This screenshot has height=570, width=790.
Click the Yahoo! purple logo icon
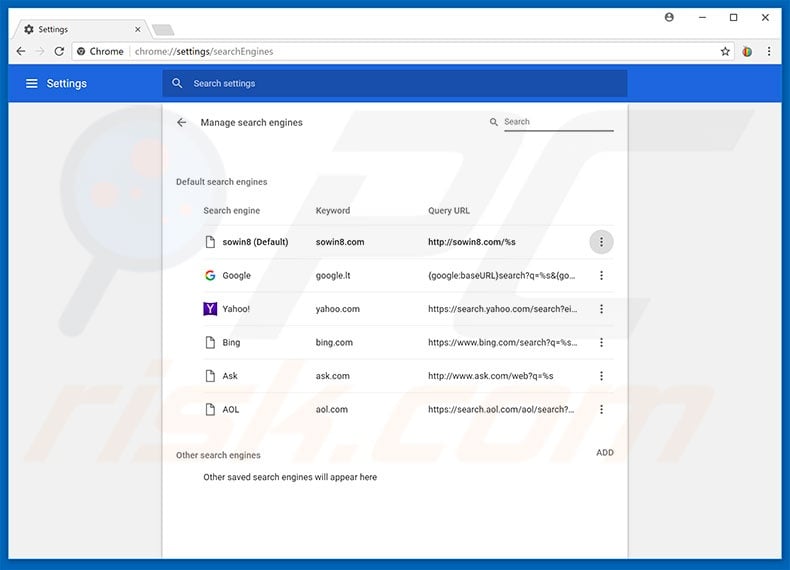[210, 309]
